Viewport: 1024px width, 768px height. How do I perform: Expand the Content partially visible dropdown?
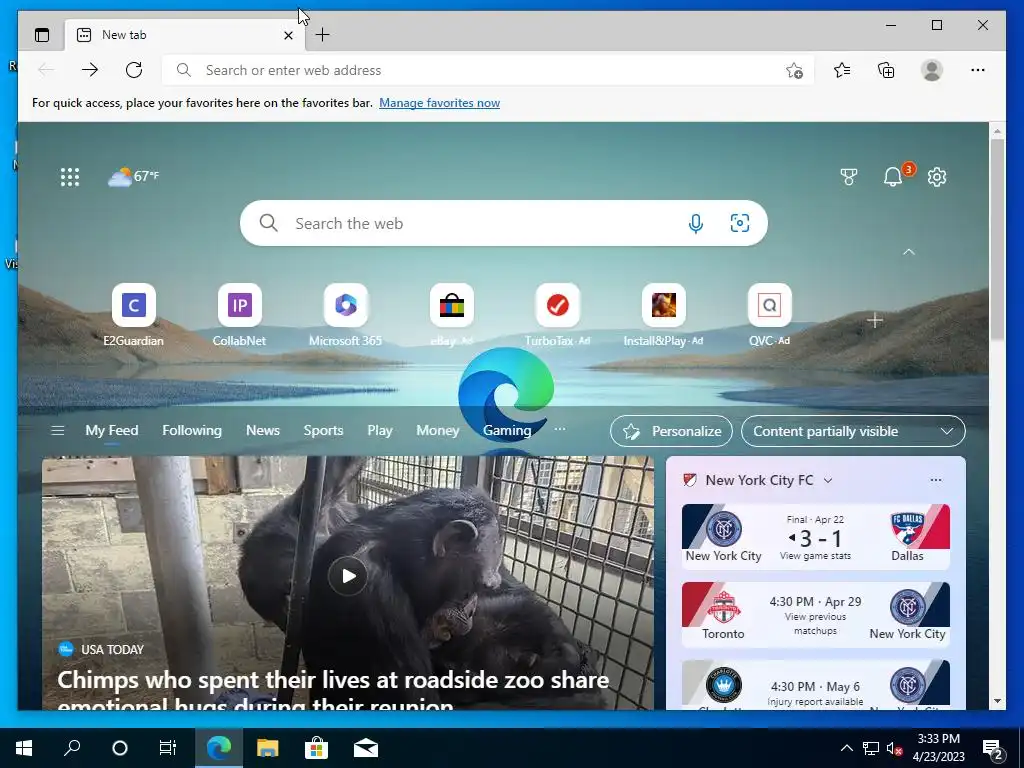[x=853, y=431]
